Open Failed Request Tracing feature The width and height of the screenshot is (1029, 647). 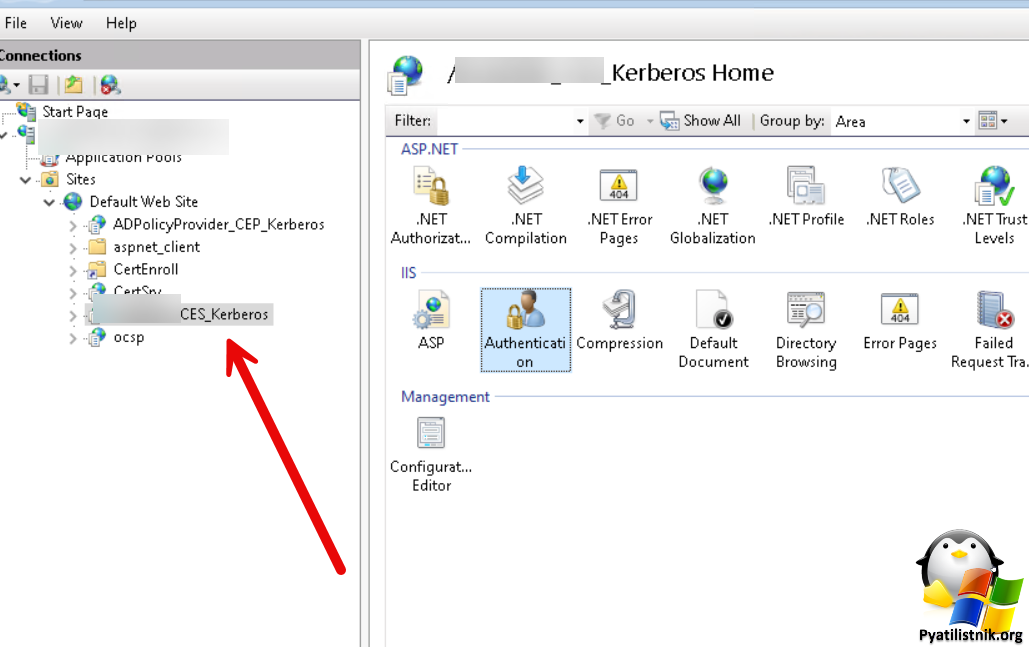pos(991,329)
